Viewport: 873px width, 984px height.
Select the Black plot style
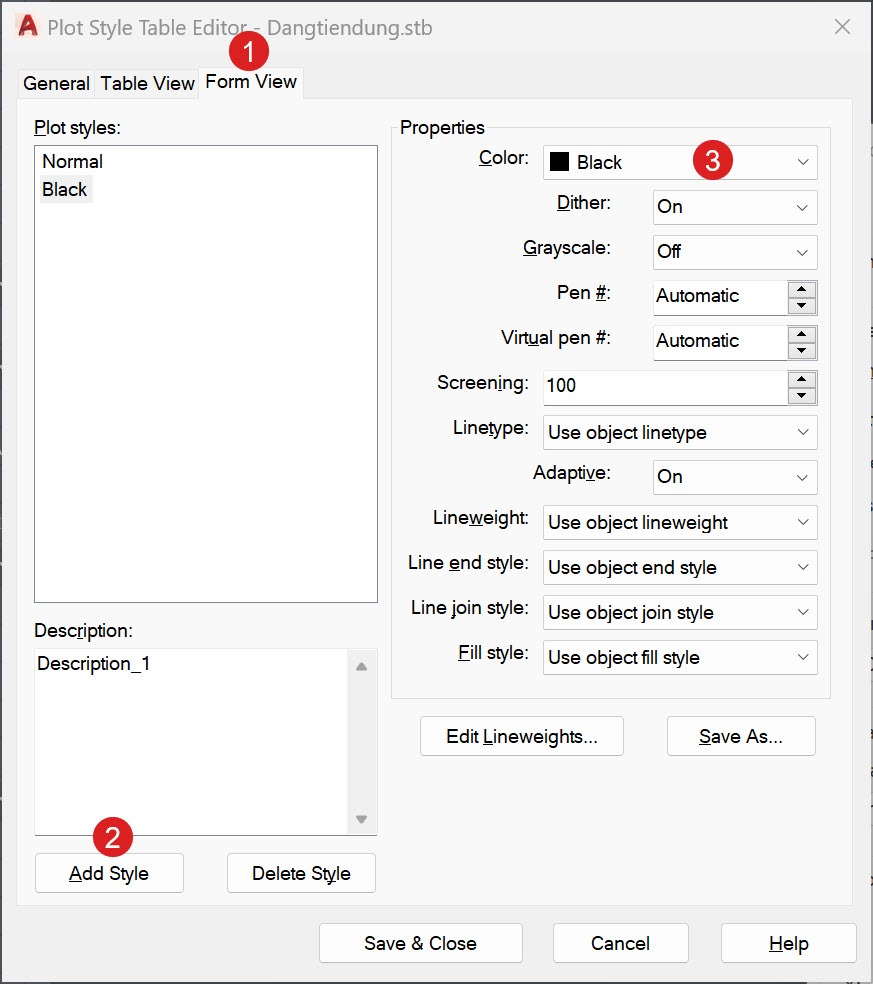pyautogui.click(x=65, y=188)
